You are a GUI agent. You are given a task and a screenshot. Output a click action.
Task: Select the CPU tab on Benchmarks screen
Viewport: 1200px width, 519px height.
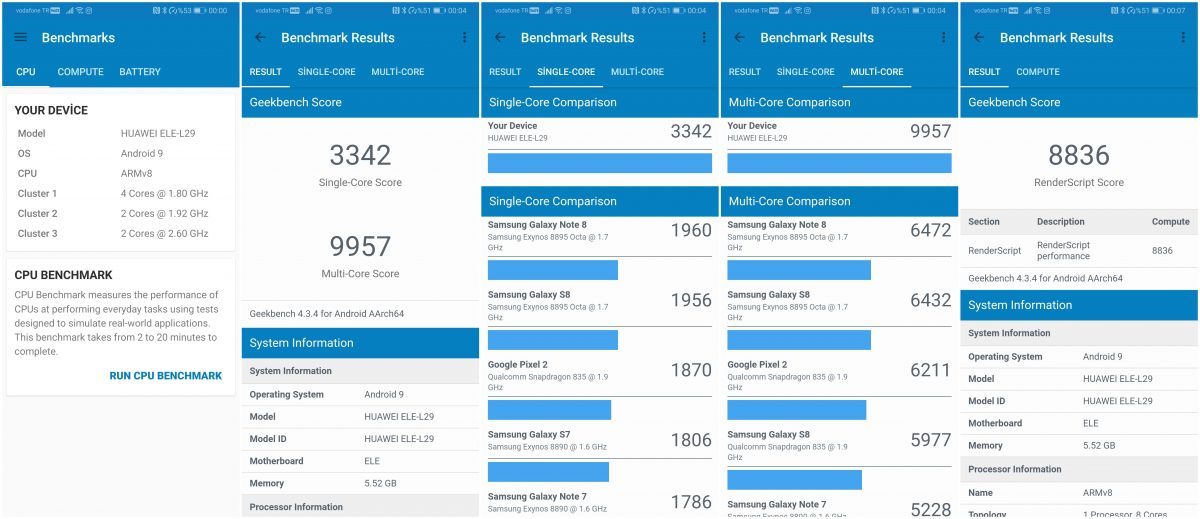point(26,72)
